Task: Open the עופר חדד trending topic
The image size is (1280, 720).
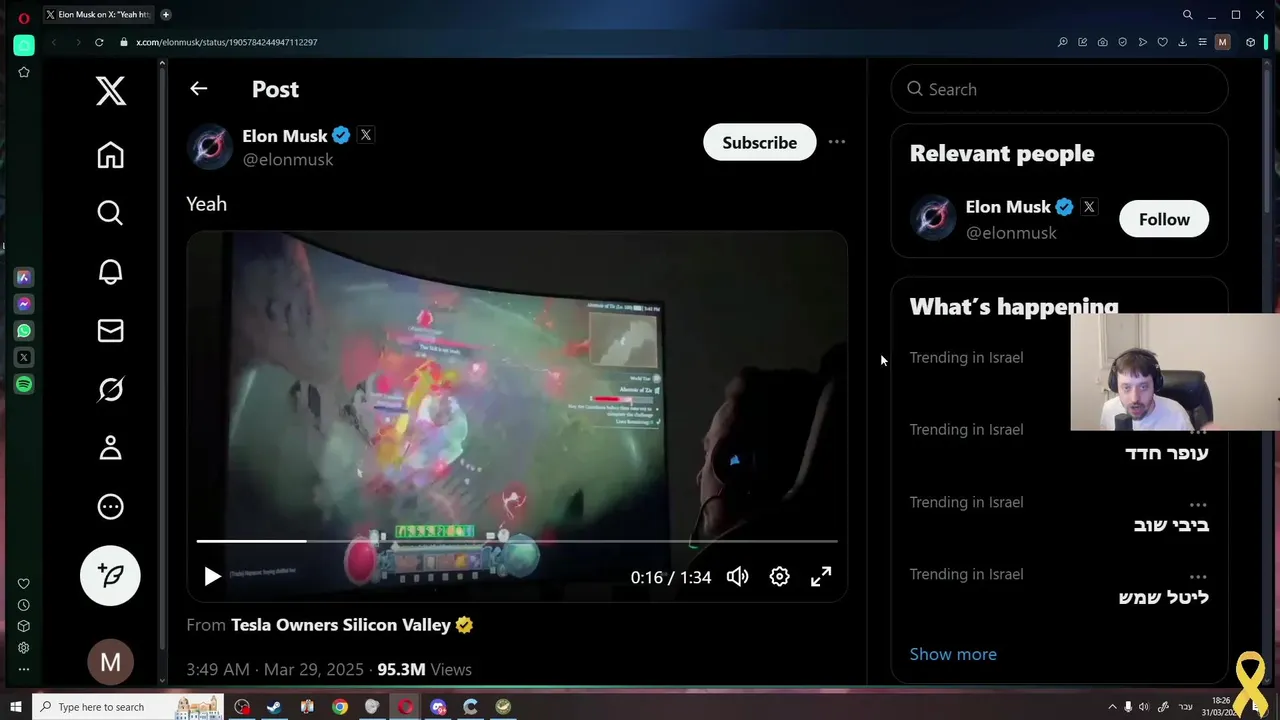Action: pyautogui.click(x=1166, y=453)
